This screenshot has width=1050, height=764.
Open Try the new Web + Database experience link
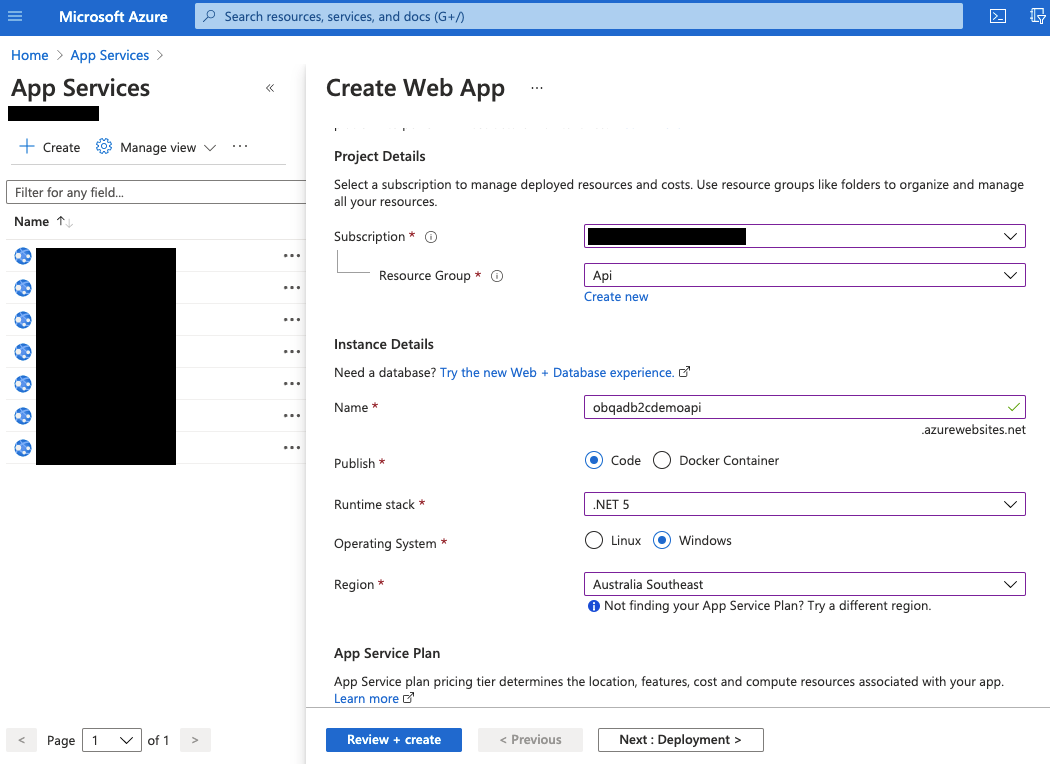click(557, 372)
